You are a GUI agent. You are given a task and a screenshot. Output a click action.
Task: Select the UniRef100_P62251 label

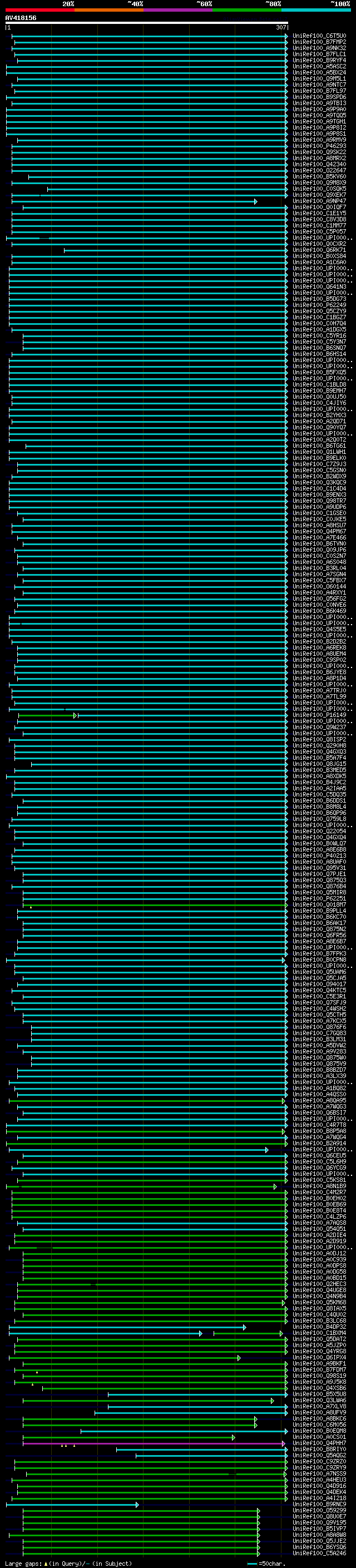coord(319,898)
